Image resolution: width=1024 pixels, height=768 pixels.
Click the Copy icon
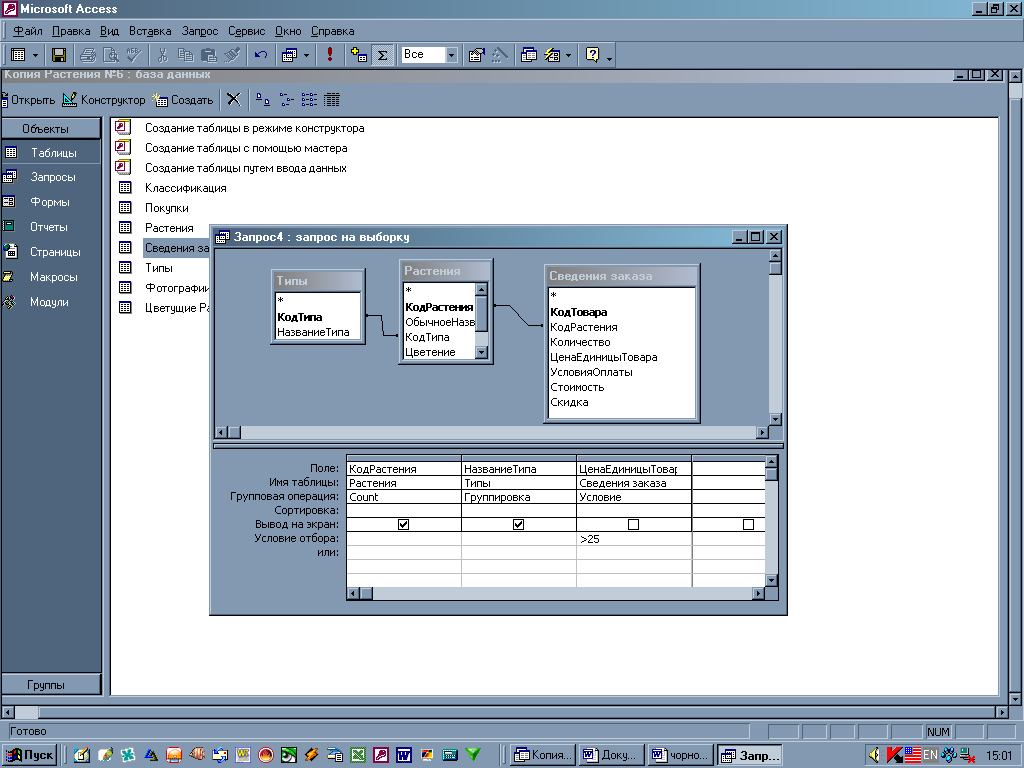tap(185, 55)
